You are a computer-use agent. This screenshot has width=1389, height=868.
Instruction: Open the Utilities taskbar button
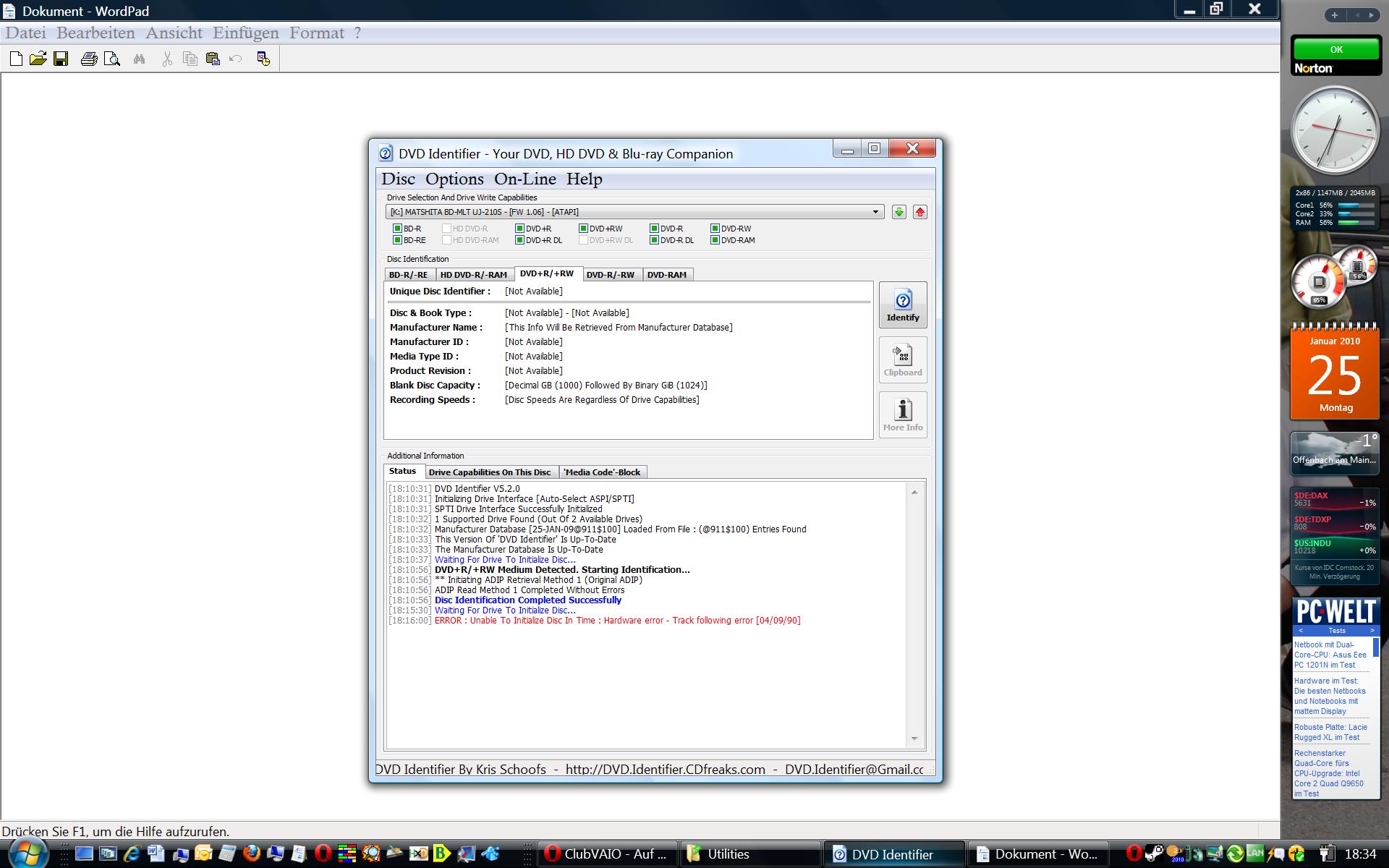749,854
